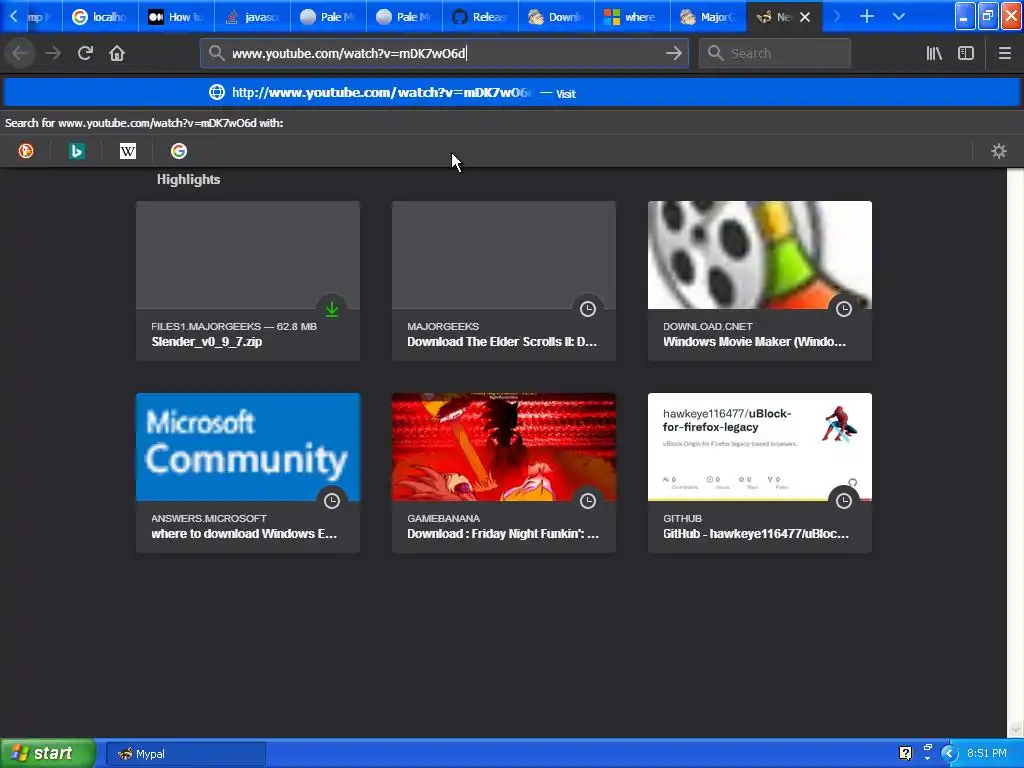Viewport: 1024px width, 768px height.
Task: Open search settings gear icon
Action: coord(999,151)
